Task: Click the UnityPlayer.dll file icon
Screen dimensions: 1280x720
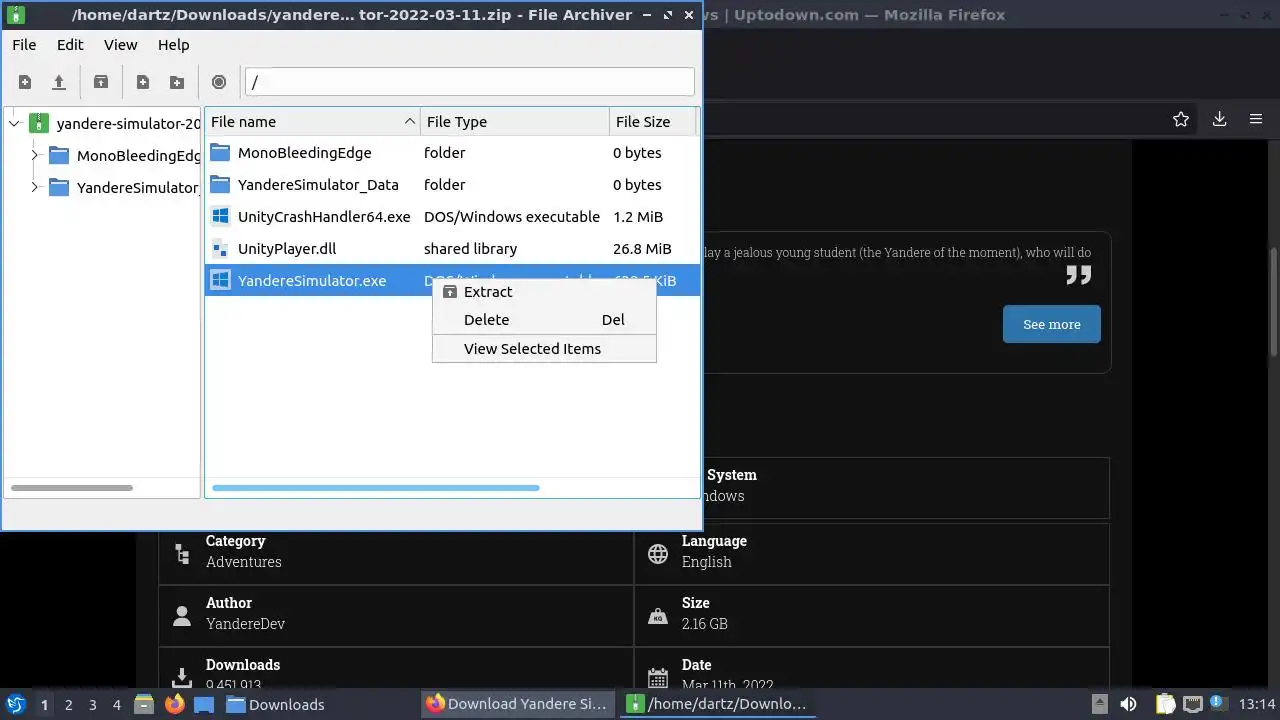Action: pyautogui.click(x=220, y=249)
